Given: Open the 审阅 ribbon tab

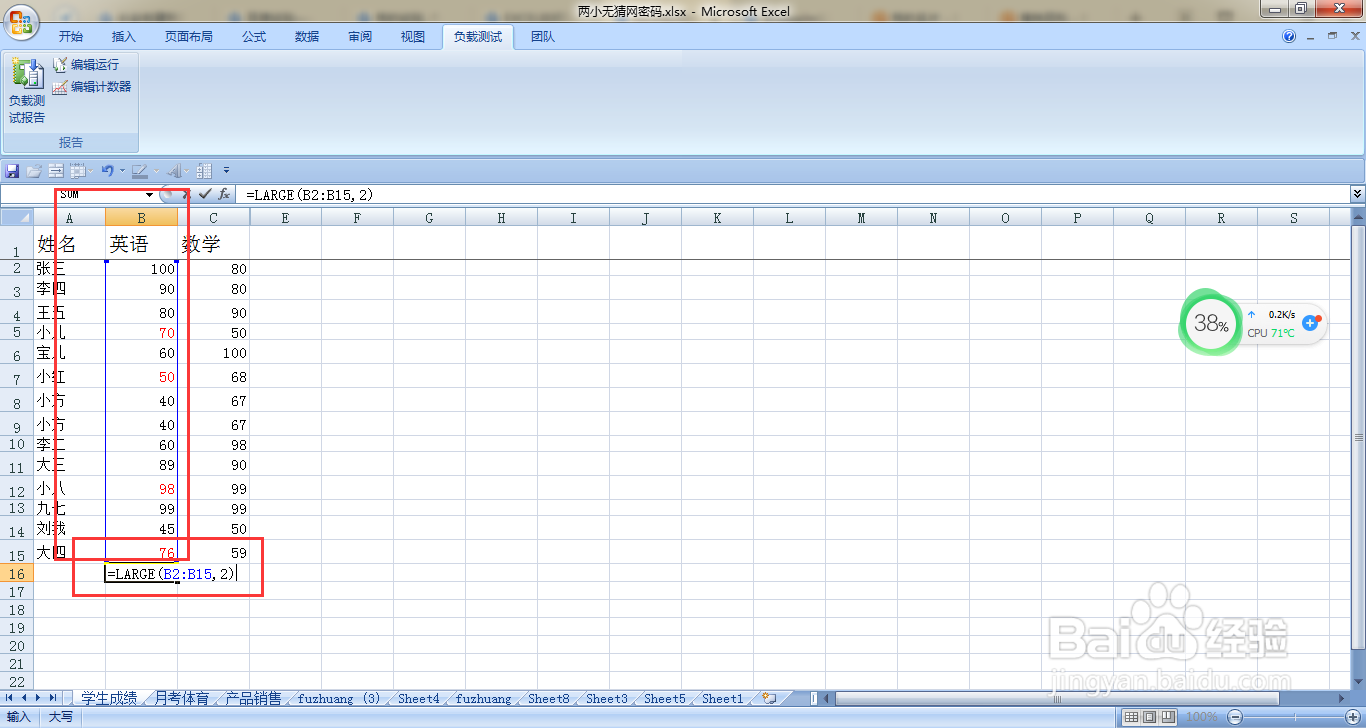Looking at the screenshot, I should click(360, 37).
